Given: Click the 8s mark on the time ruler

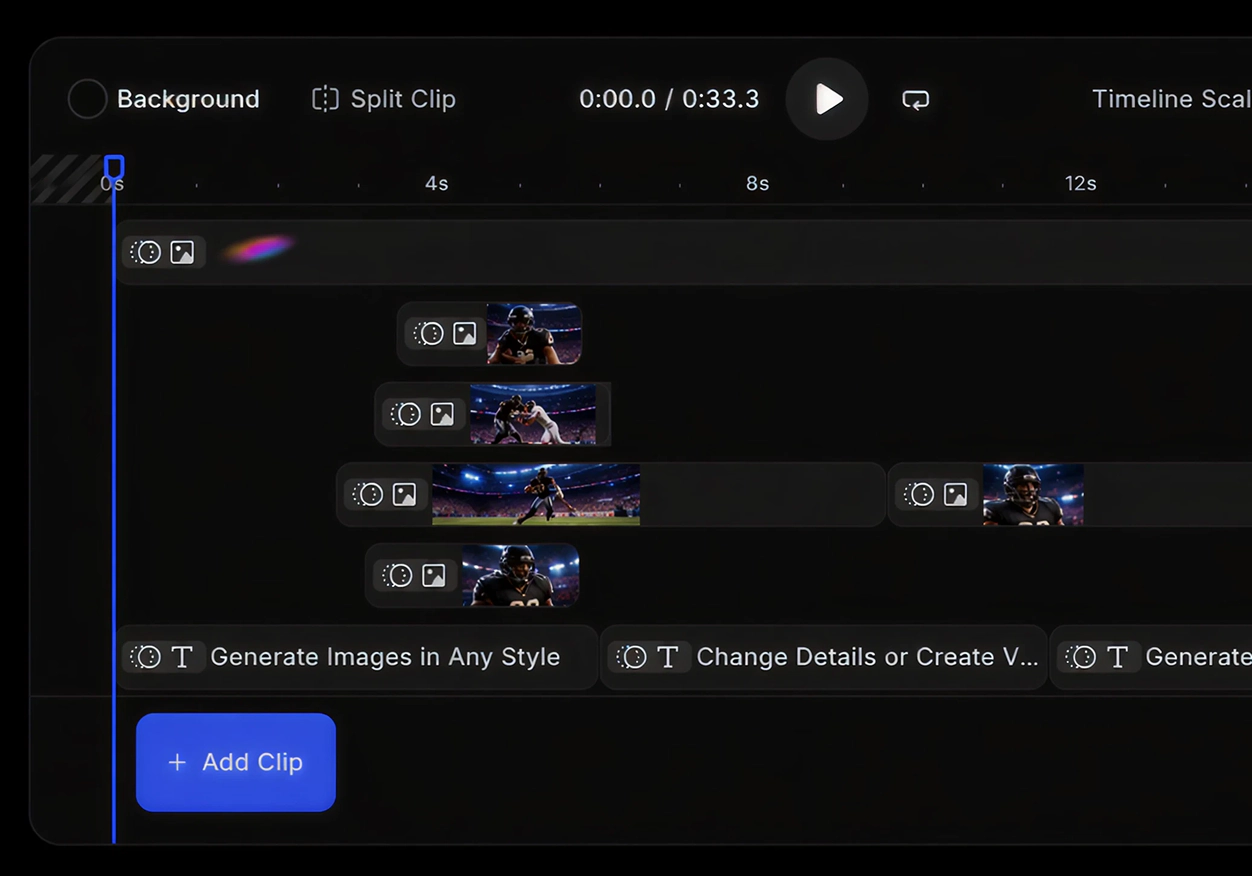Looking at the screenshot, I should point(757,183).
